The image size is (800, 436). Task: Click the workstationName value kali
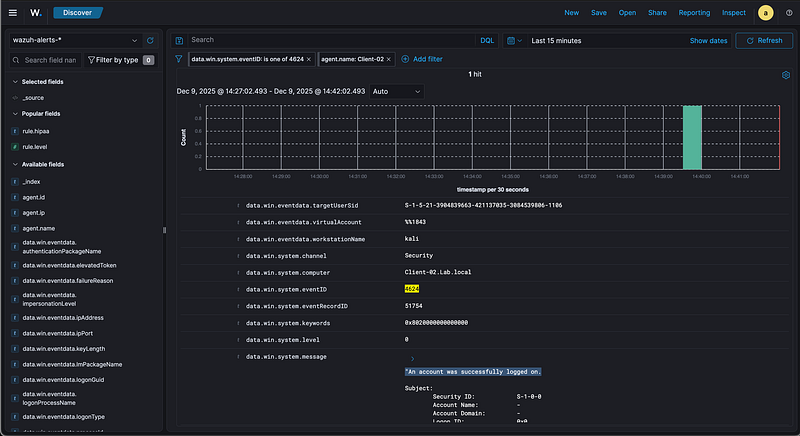click(412, 238)
